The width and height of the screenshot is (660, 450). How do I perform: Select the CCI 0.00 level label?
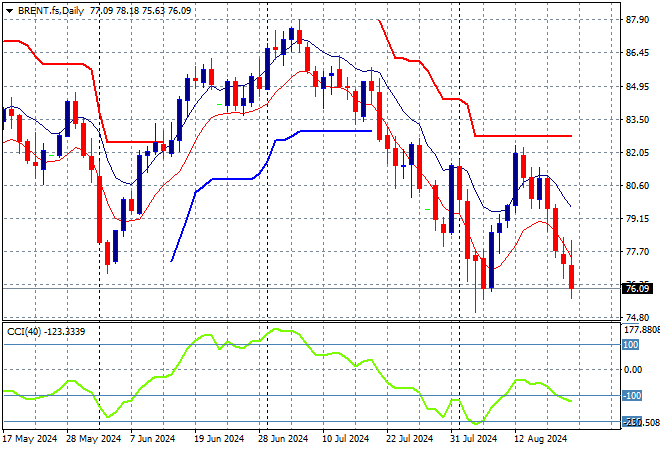pyautogui.click(x=633, y=370)
